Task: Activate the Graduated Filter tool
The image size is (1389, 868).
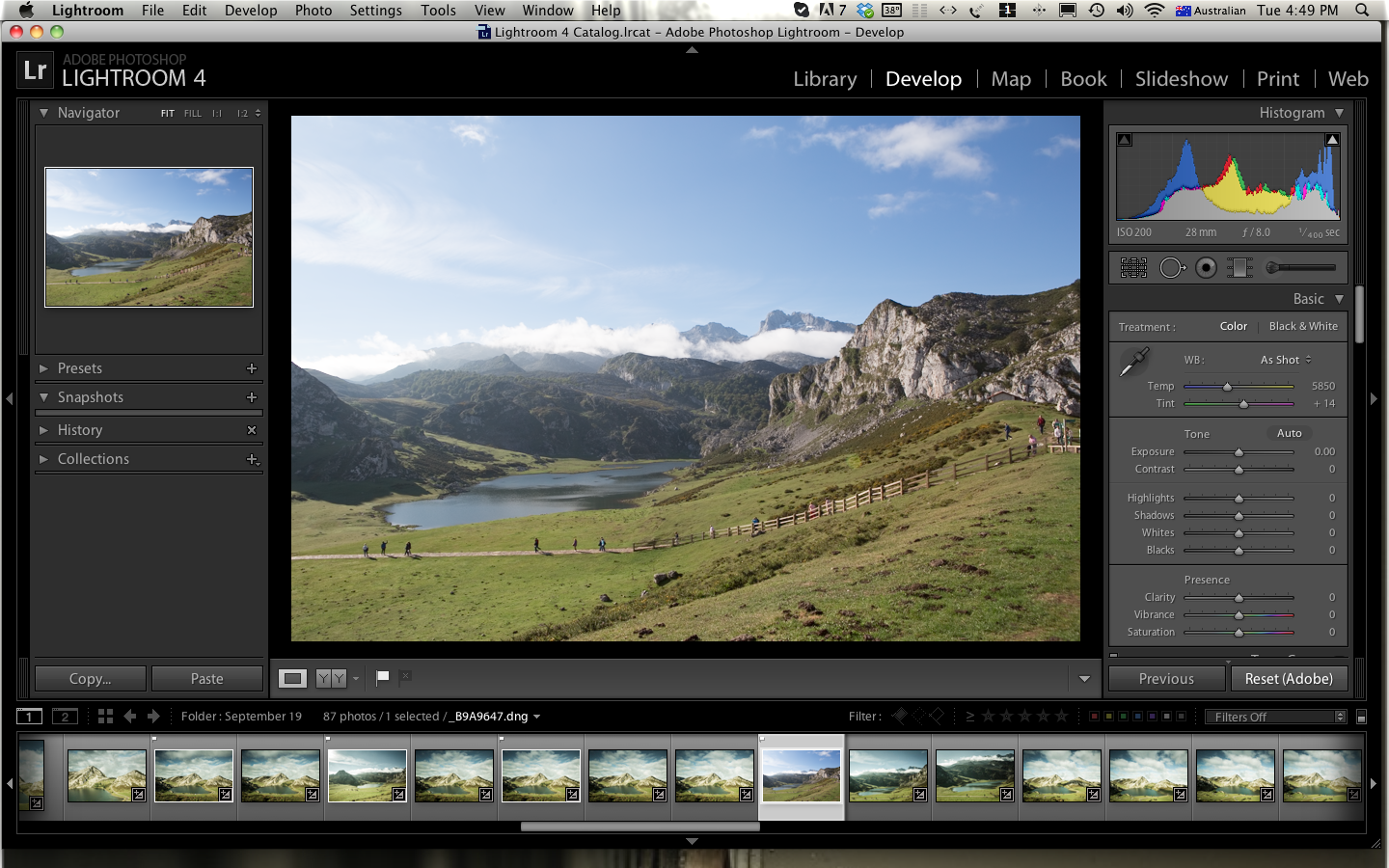Action: point(1240,267)
